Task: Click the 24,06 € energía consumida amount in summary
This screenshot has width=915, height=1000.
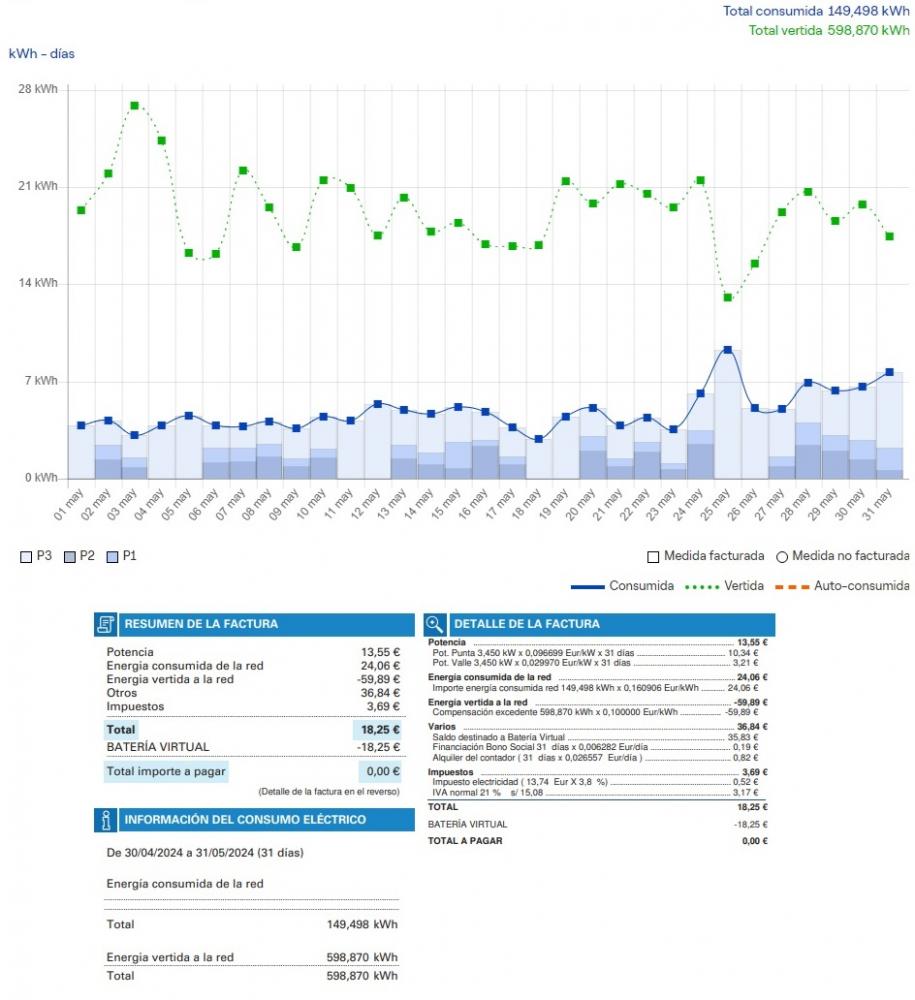Action: pyautogui.click(x=380, y=666)
